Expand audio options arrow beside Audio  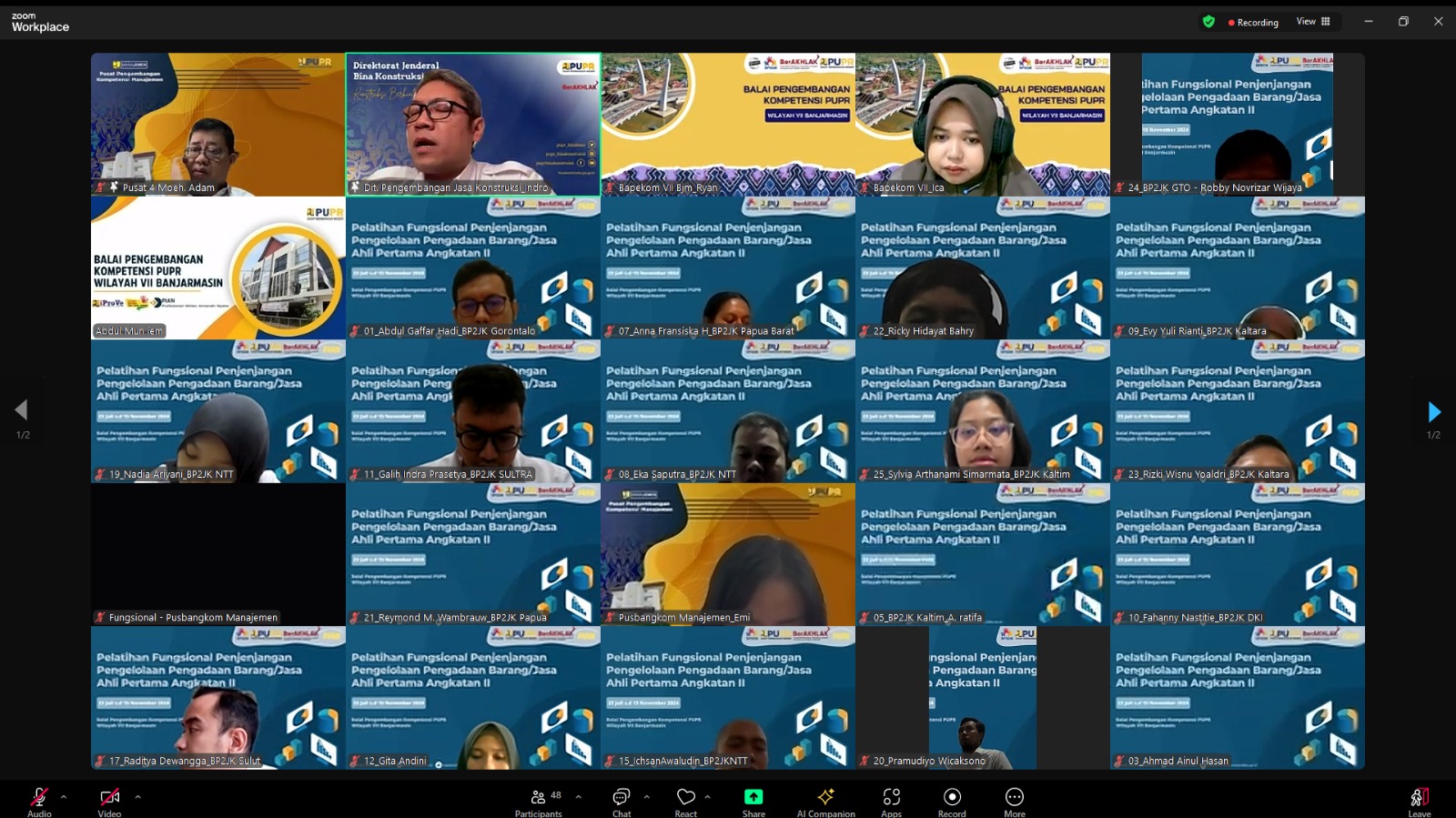point(64,797)
